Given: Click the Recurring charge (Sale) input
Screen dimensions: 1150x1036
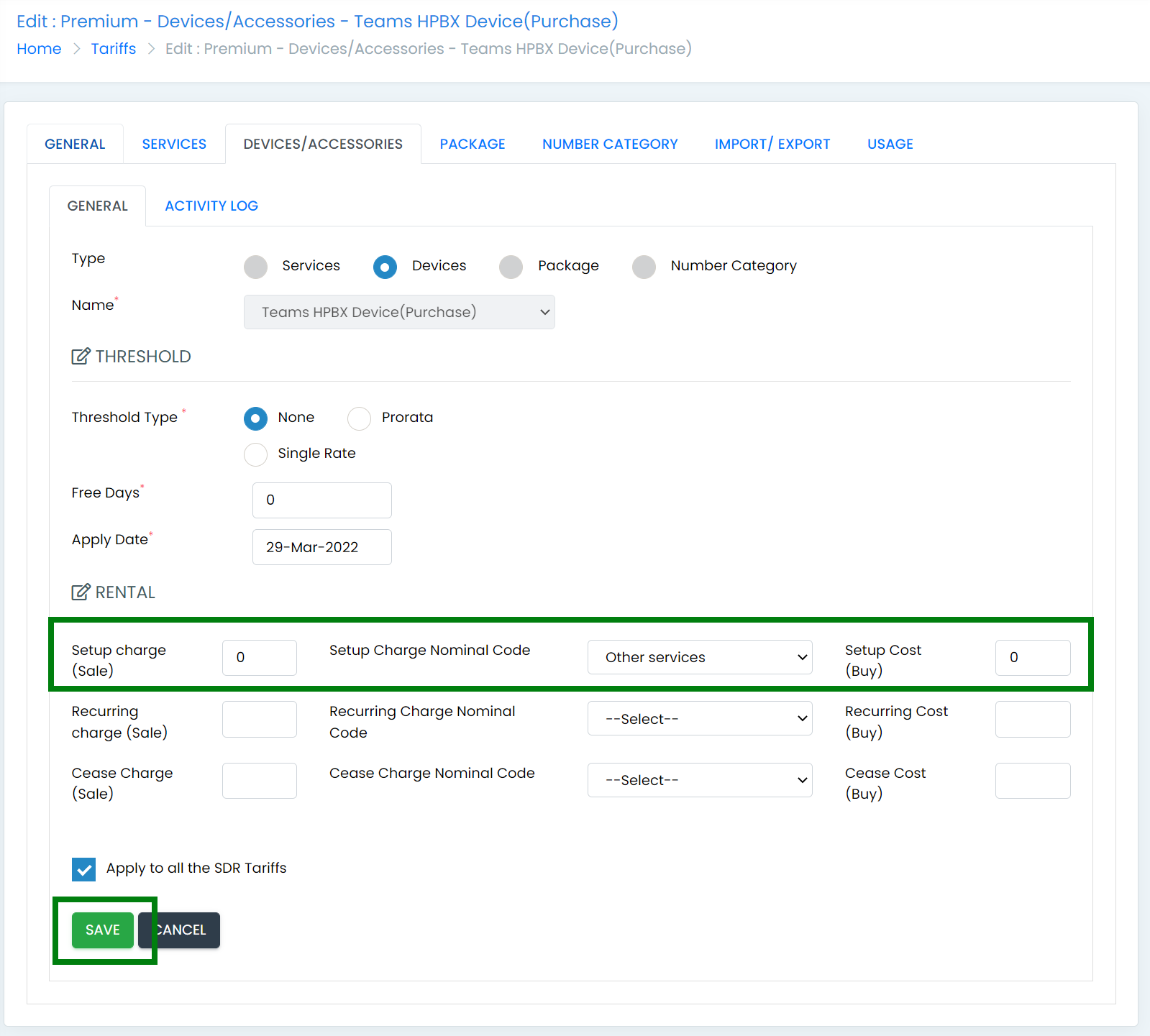Looking at the screenshot, I should tap(260, 719).
